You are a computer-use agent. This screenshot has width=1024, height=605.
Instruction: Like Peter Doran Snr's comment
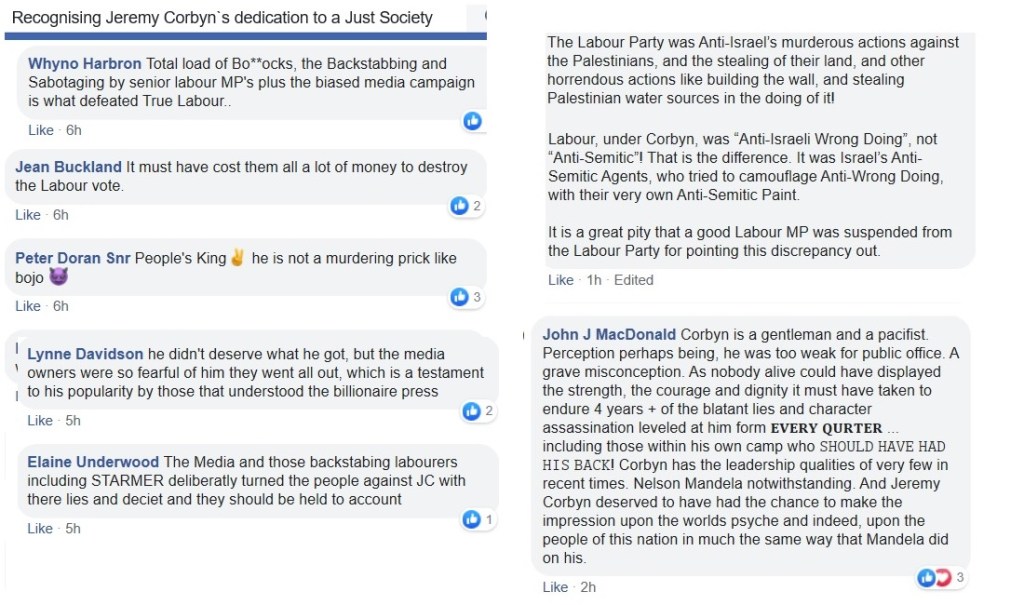tap(28, 306)
